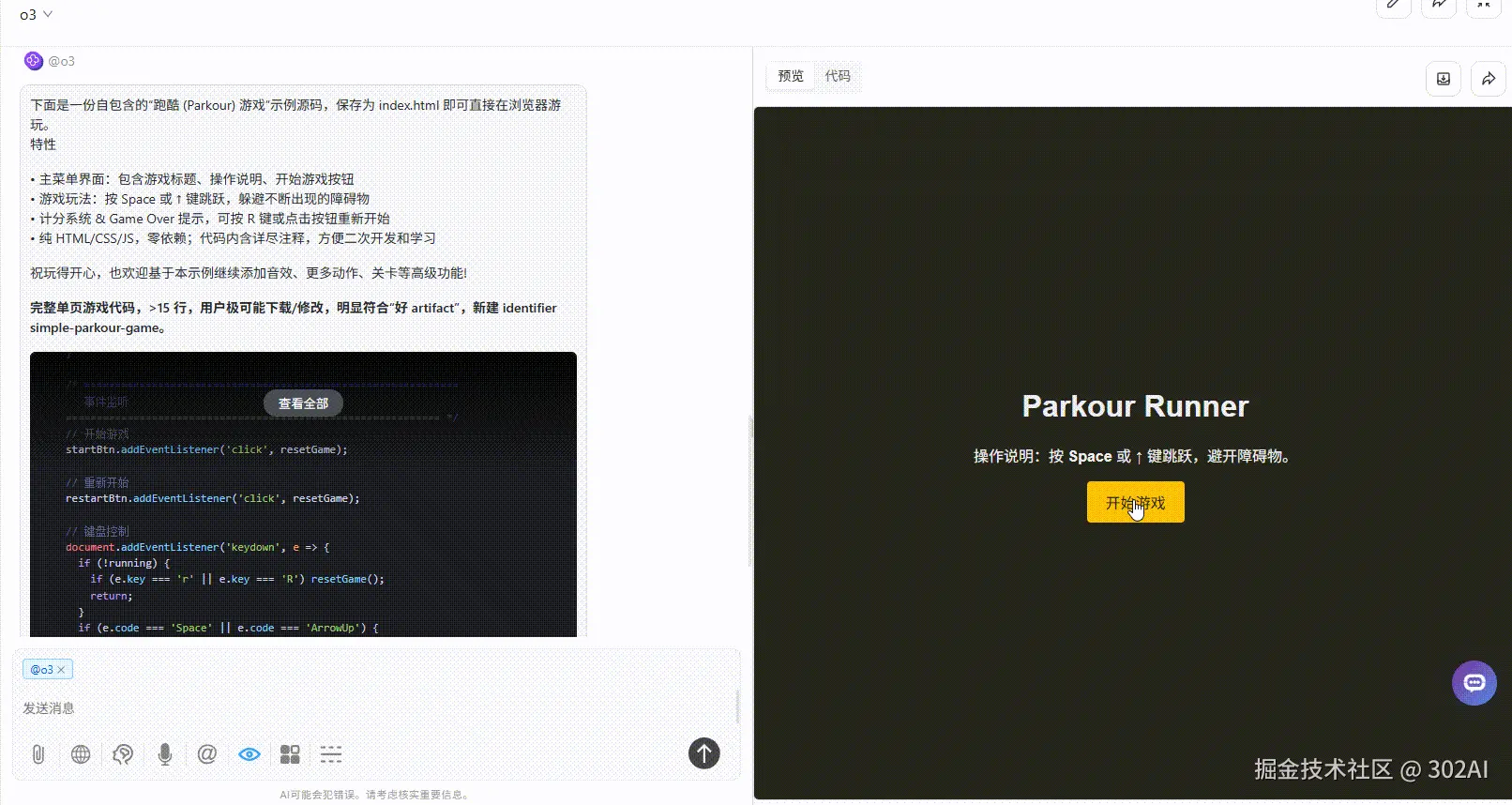Click the restartBtn.addEventListener code line
The image size is (1512, 805).
click(212, 498)
